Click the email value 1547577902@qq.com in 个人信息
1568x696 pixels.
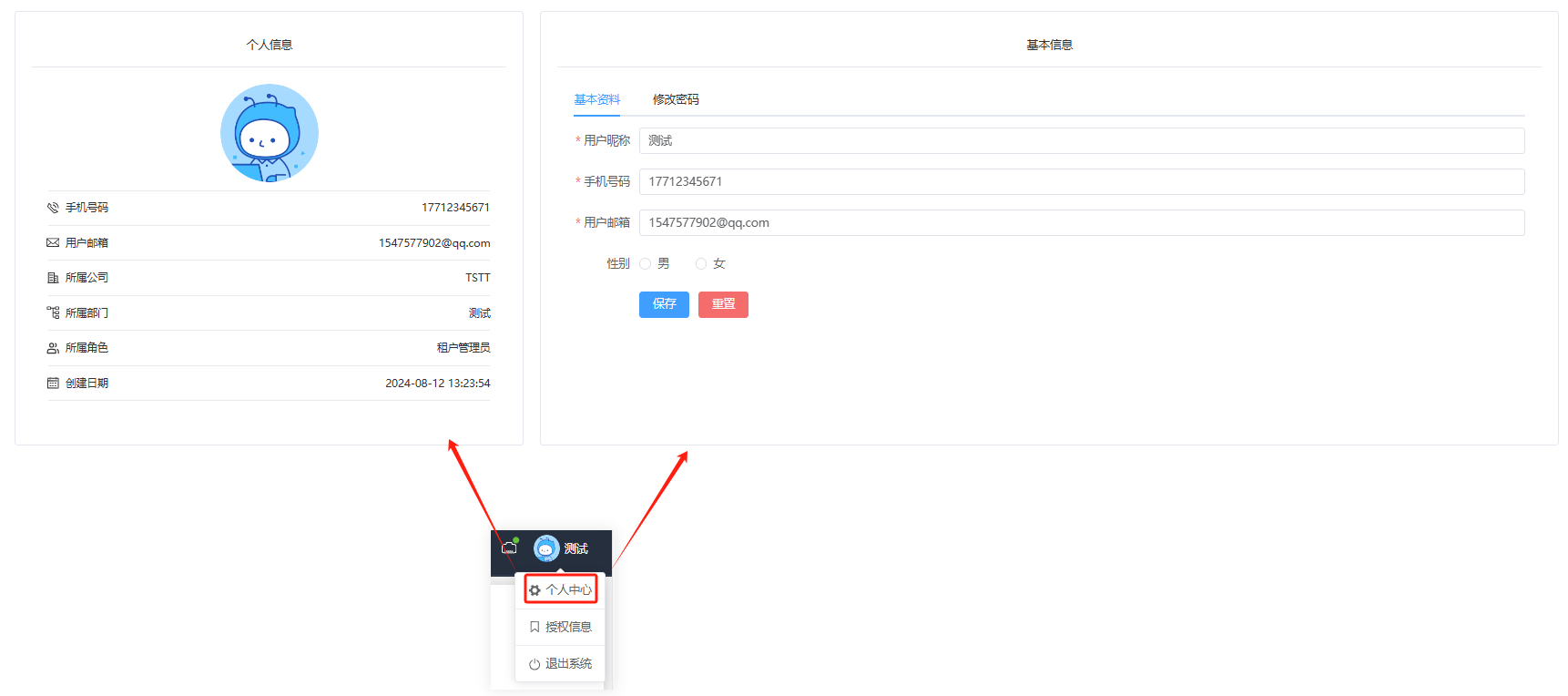click(434, 243)
